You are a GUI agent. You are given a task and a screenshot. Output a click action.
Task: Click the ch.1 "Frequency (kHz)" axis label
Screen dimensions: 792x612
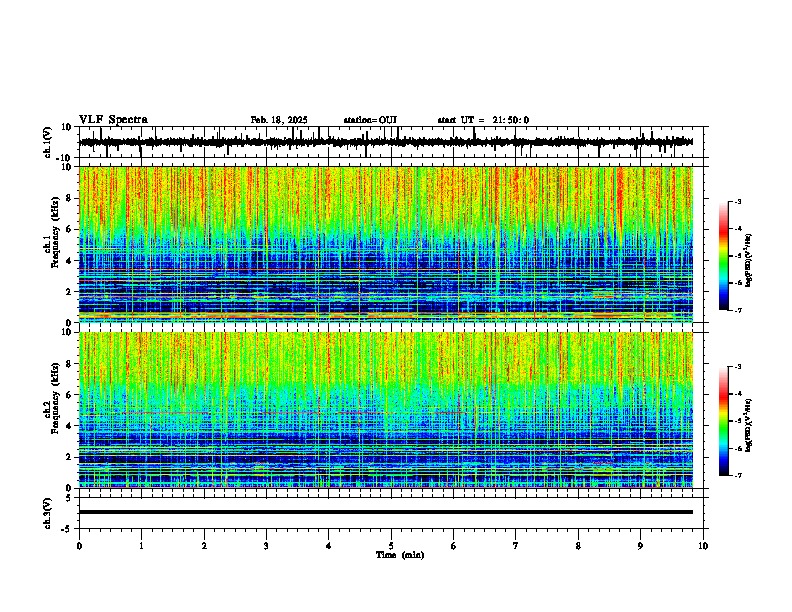point(55,232)
